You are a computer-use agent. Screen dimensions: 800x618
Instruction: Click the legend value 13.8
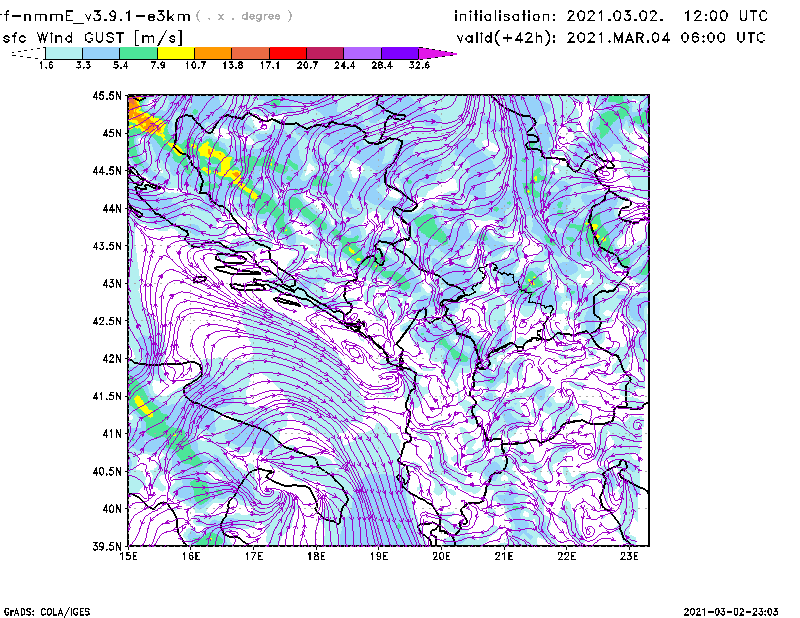232,65
